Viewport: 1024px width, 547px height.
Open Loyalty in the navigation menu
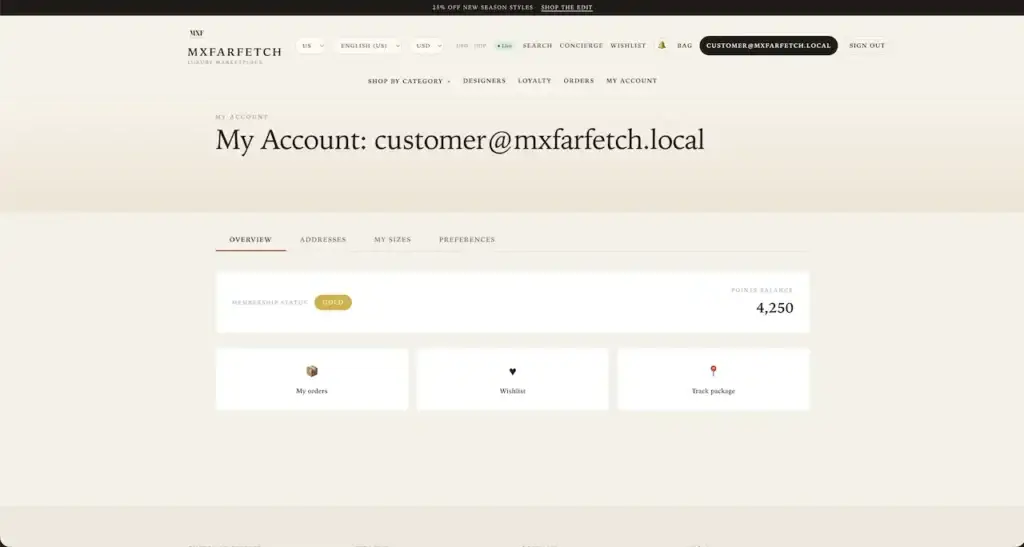pos(535,81)
